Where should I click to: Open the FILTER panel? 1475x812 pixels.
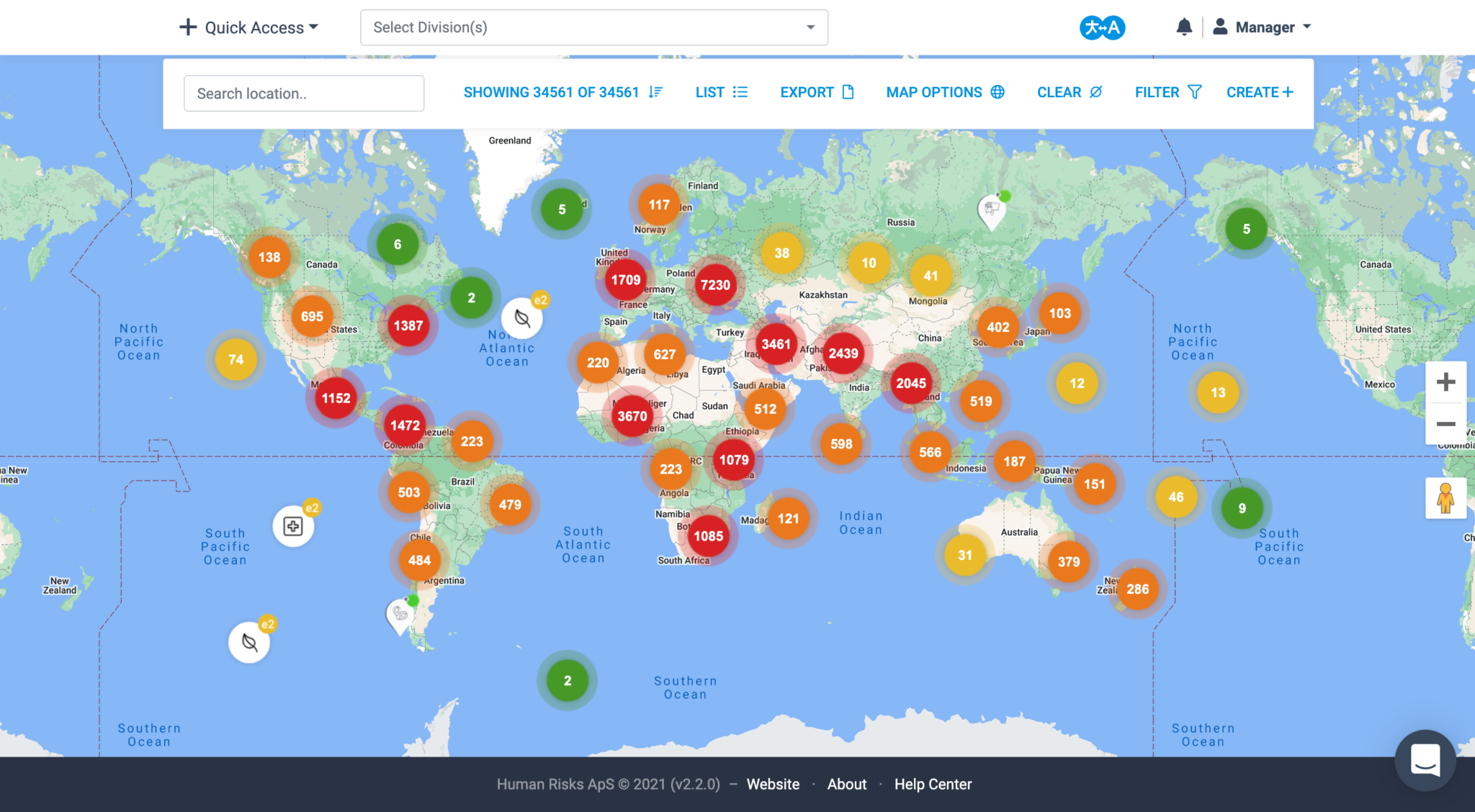[x=1167, y=92]
